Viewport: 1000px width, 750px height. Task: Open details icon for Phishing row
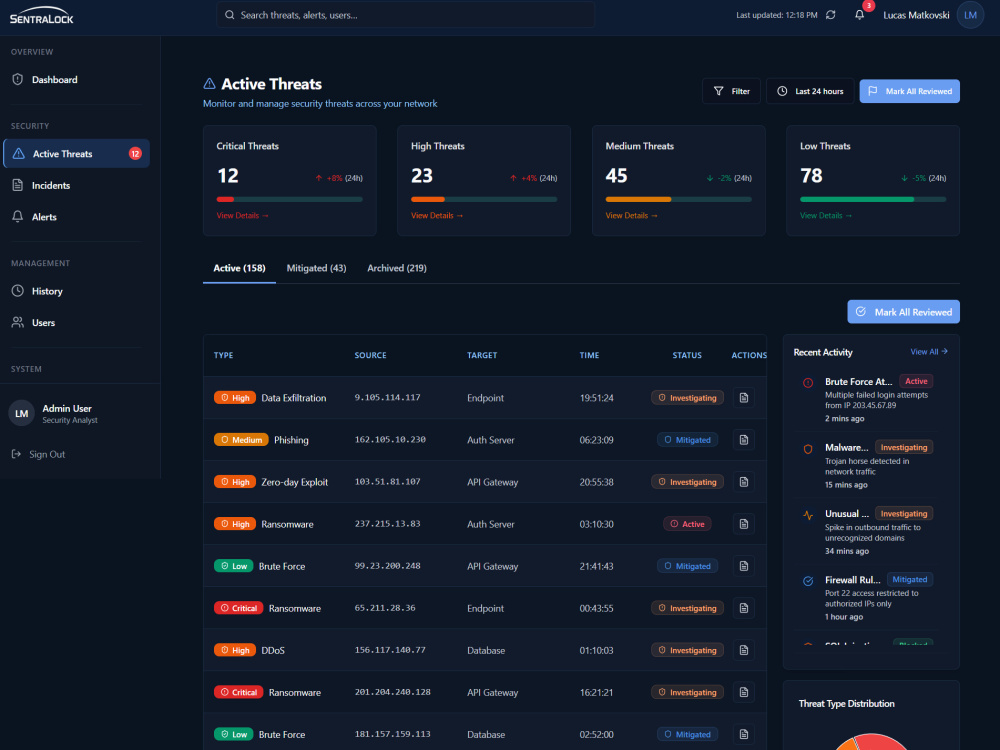(x=744, y=439)
